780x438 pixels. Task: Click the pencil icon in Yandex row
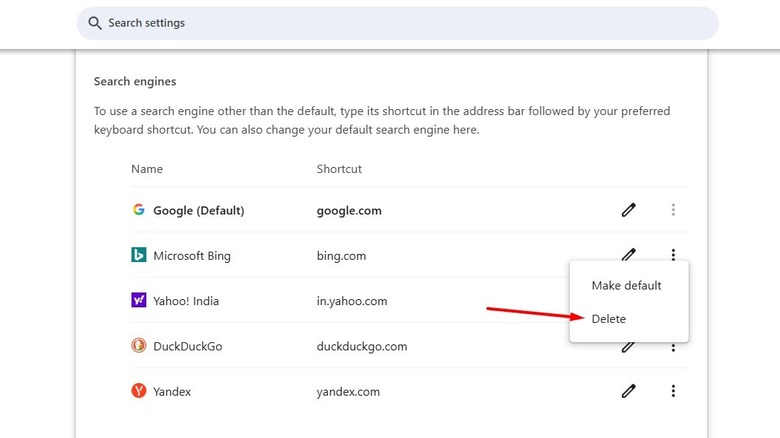[628, 391]
